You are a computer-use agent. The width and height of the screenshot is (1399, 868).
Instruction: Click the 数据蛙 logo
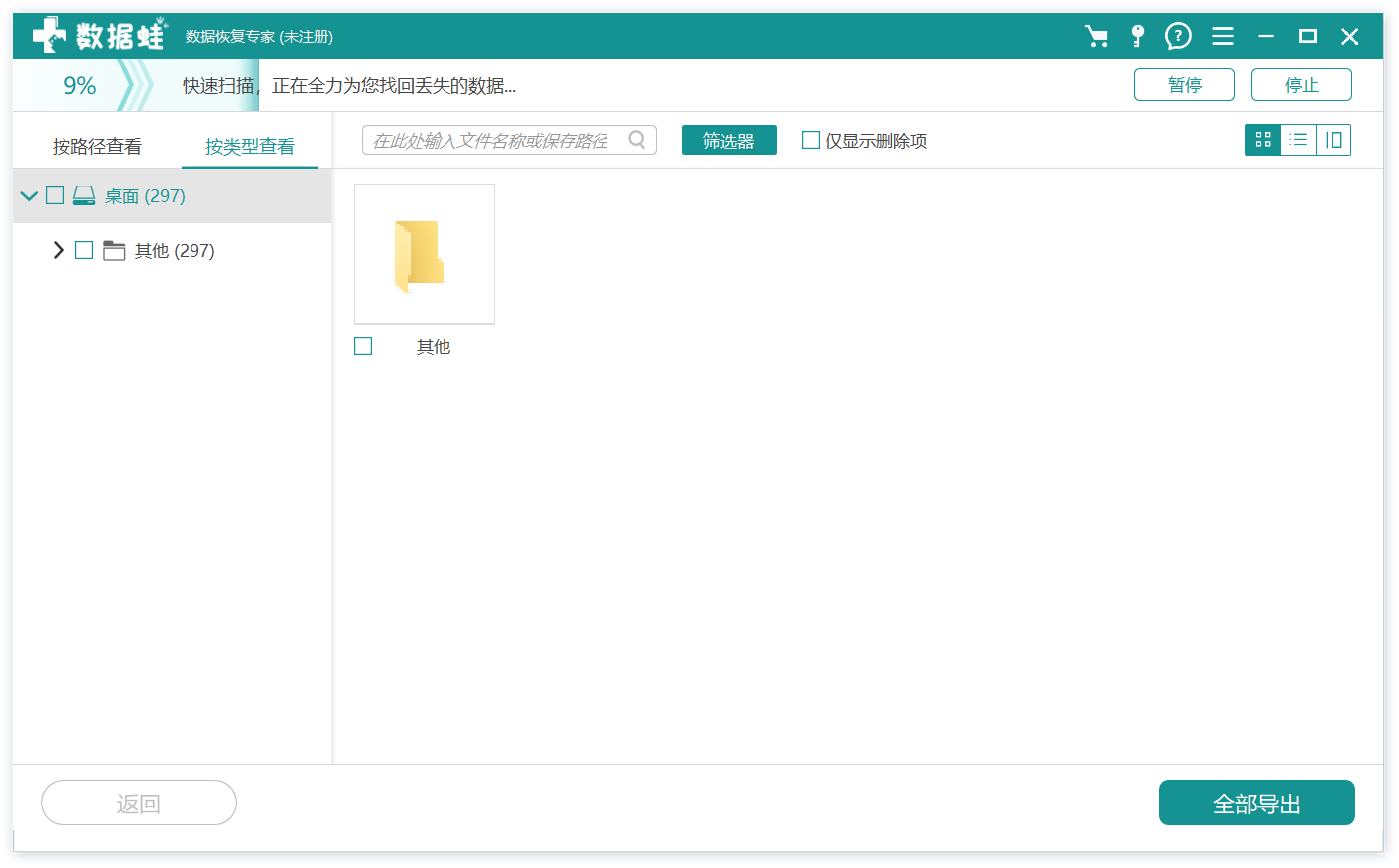point(98,36)
